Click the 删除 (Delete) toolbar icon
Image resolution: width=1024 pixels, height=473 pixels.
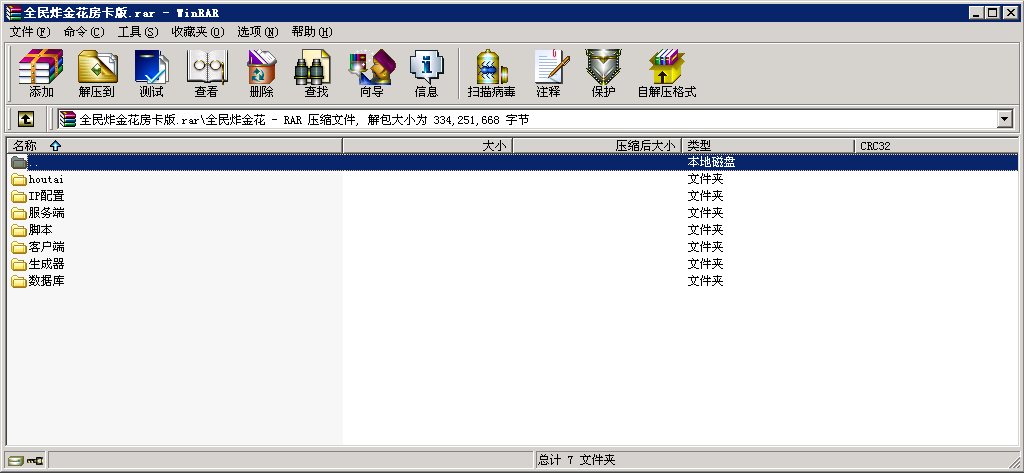point(261,74)
